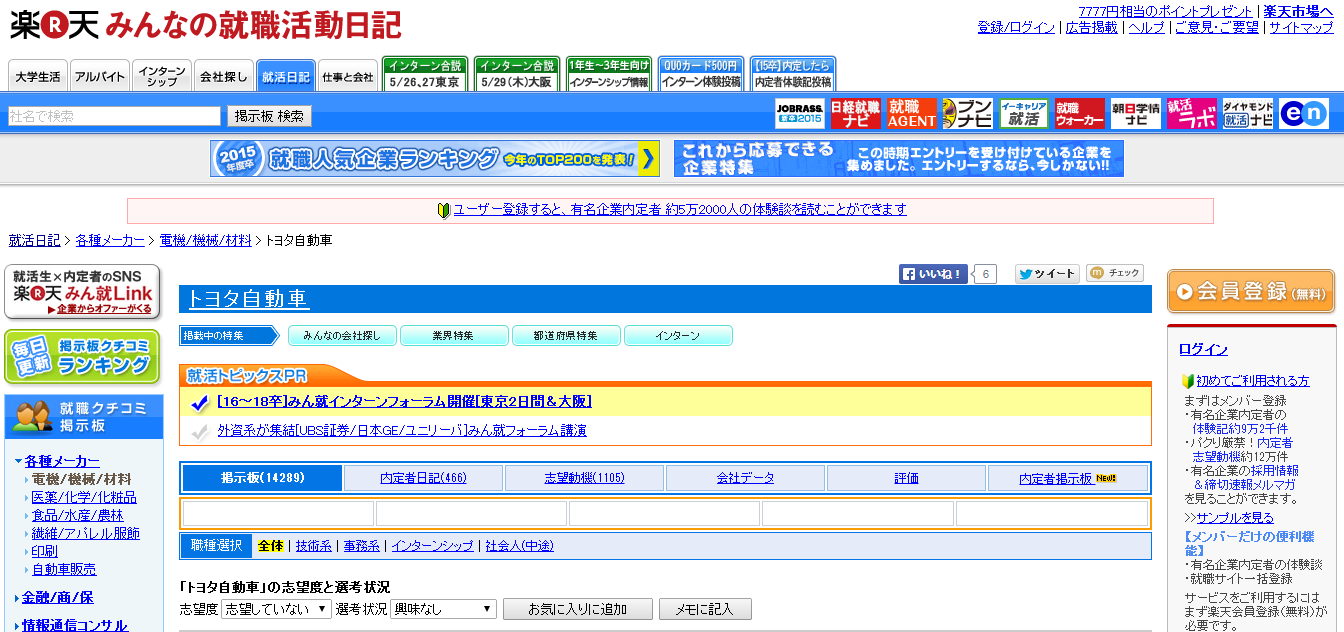1344x632 pixels.
Task: Click 業界特集 feature button
Action: [455, 336]
